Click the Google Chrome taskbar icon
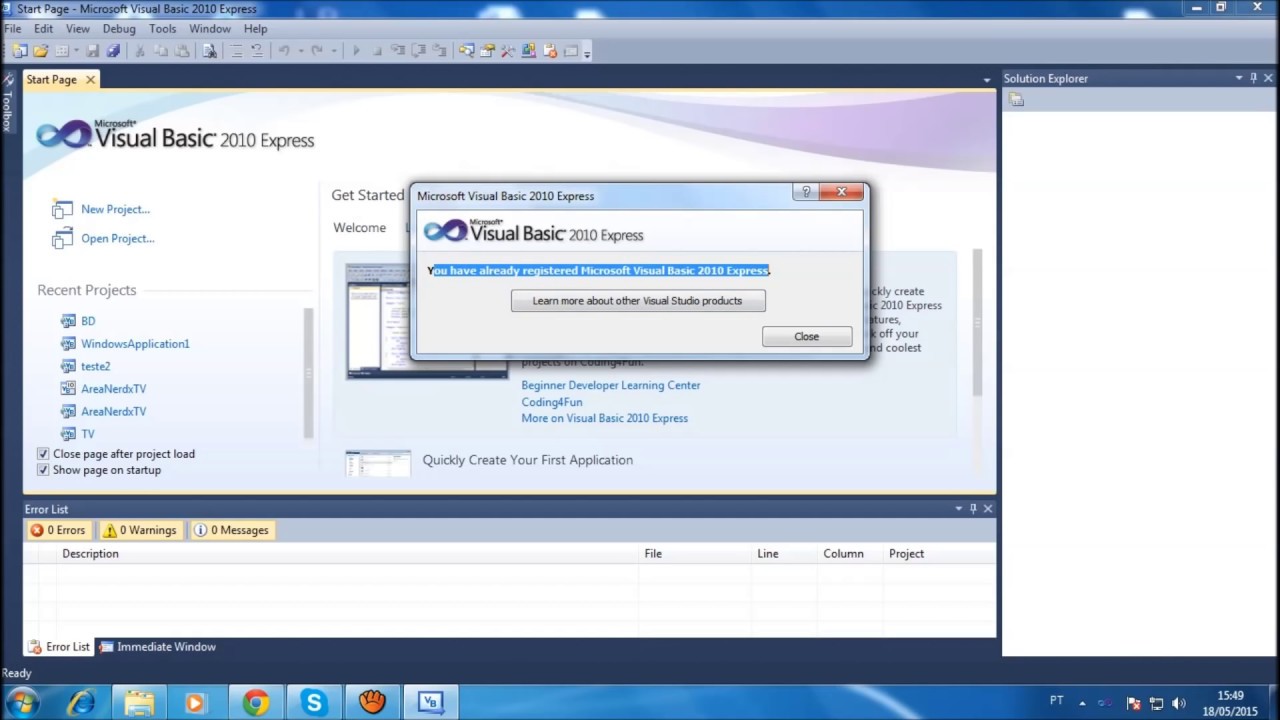This screenshot has height=720, width=1280. (x=256, y=703)
